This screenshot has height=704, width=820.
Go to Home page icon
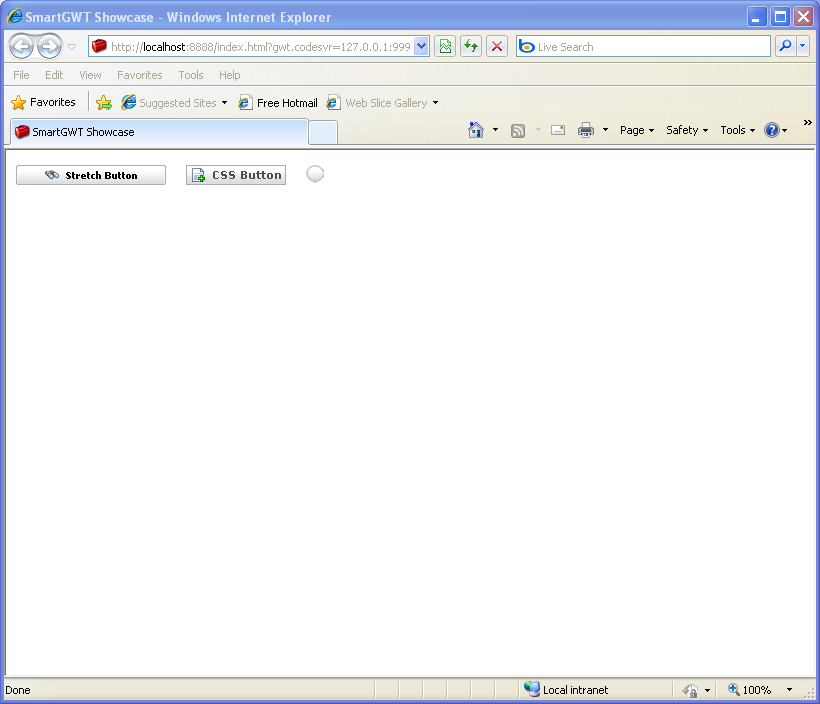[476, 130]
